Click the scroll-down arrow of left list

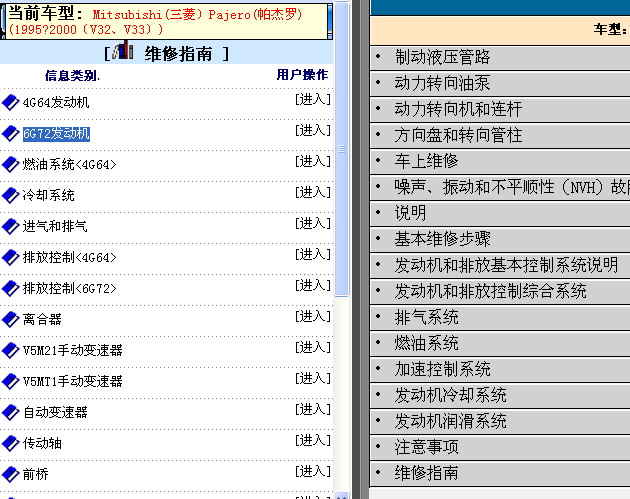(342, 495)
